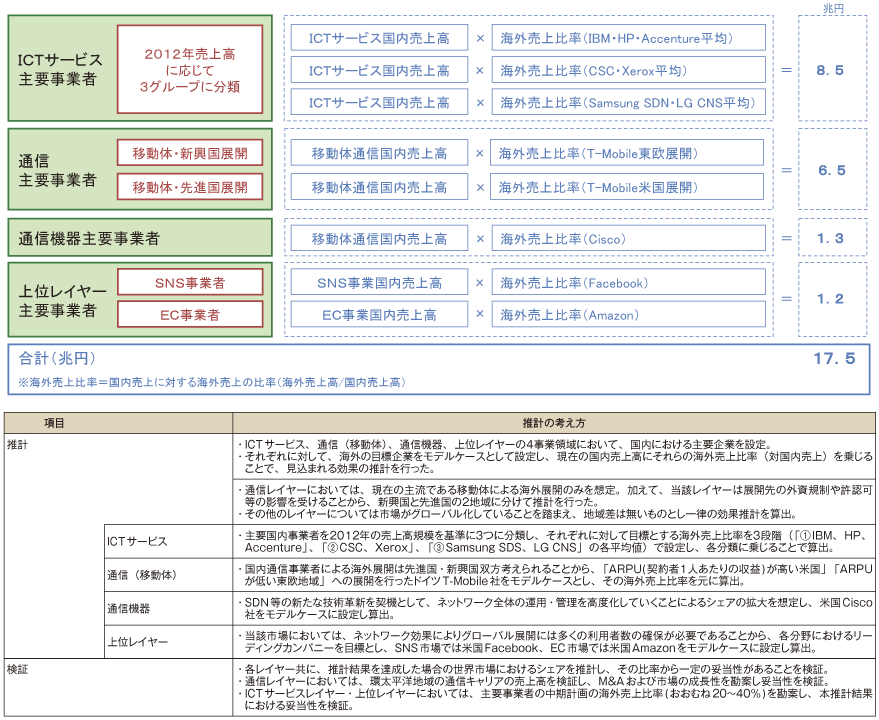Click the 1.2 result value
This screenshot has height=720, width=879.
pyautogui.click(x=830, y=299)
